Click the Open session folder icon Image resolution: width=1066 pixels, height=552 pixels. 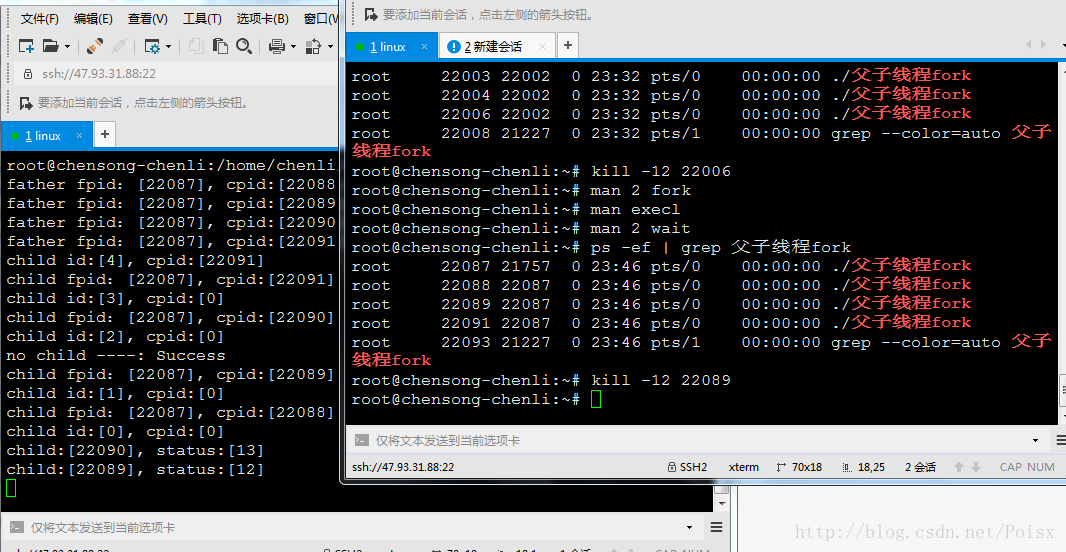(x=50, y=46)
